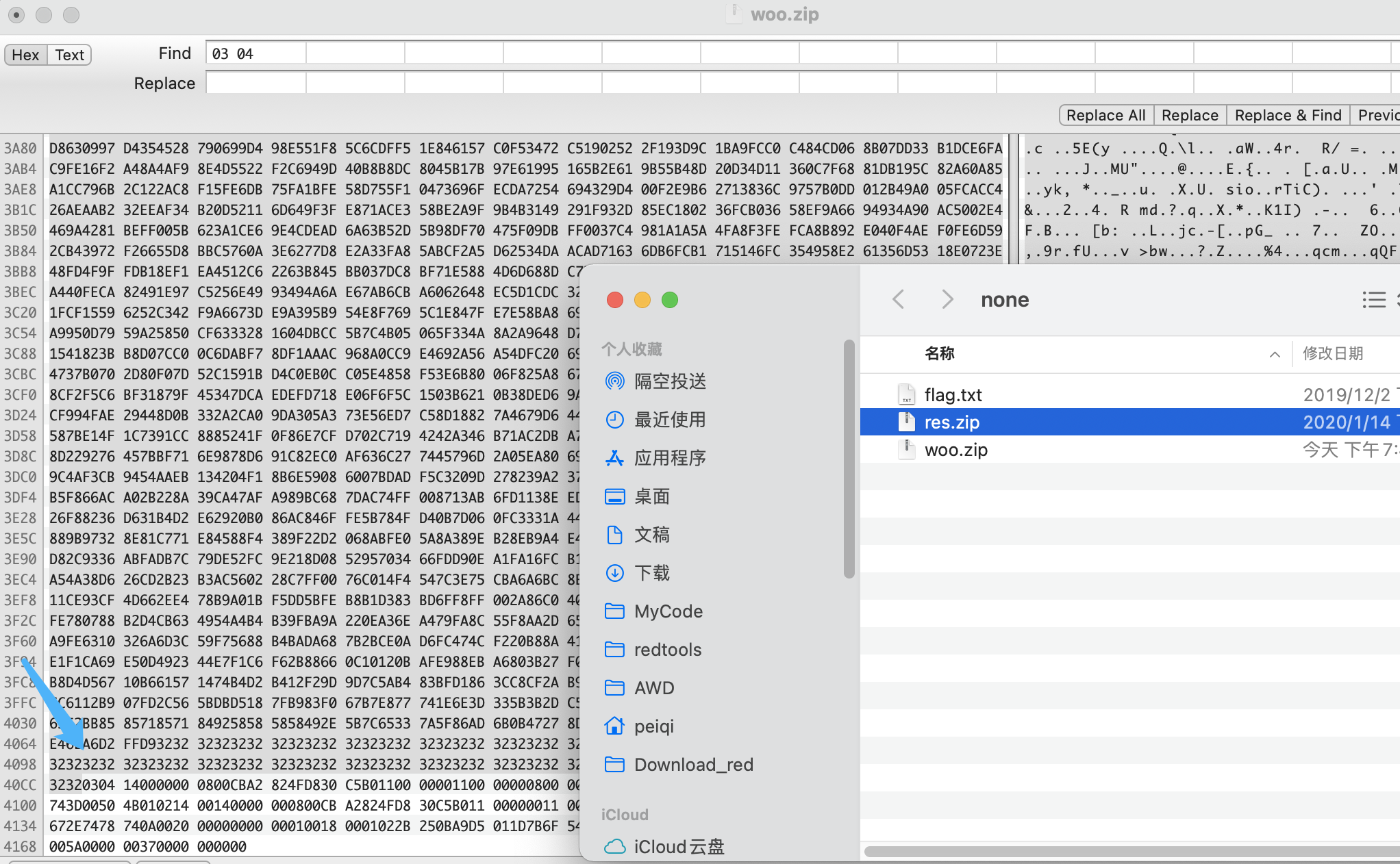Click the Desktop icon in Finder sidebar
This screenshot has width=1400, height=864.
pos(614,496)
